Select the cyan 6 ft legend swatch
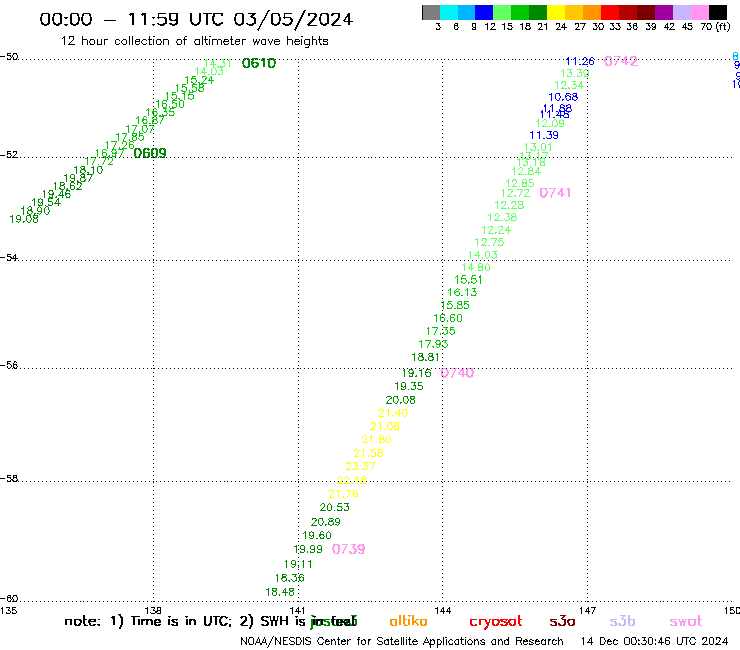The height and width of the screenshot is (650, 740). coord(449,12)
